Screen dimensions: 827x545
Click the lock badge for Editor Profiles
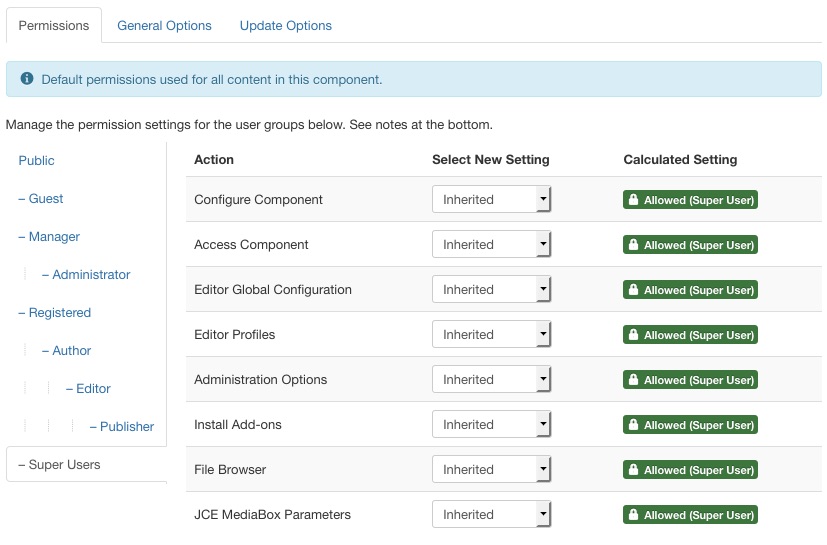coord(690,335)
